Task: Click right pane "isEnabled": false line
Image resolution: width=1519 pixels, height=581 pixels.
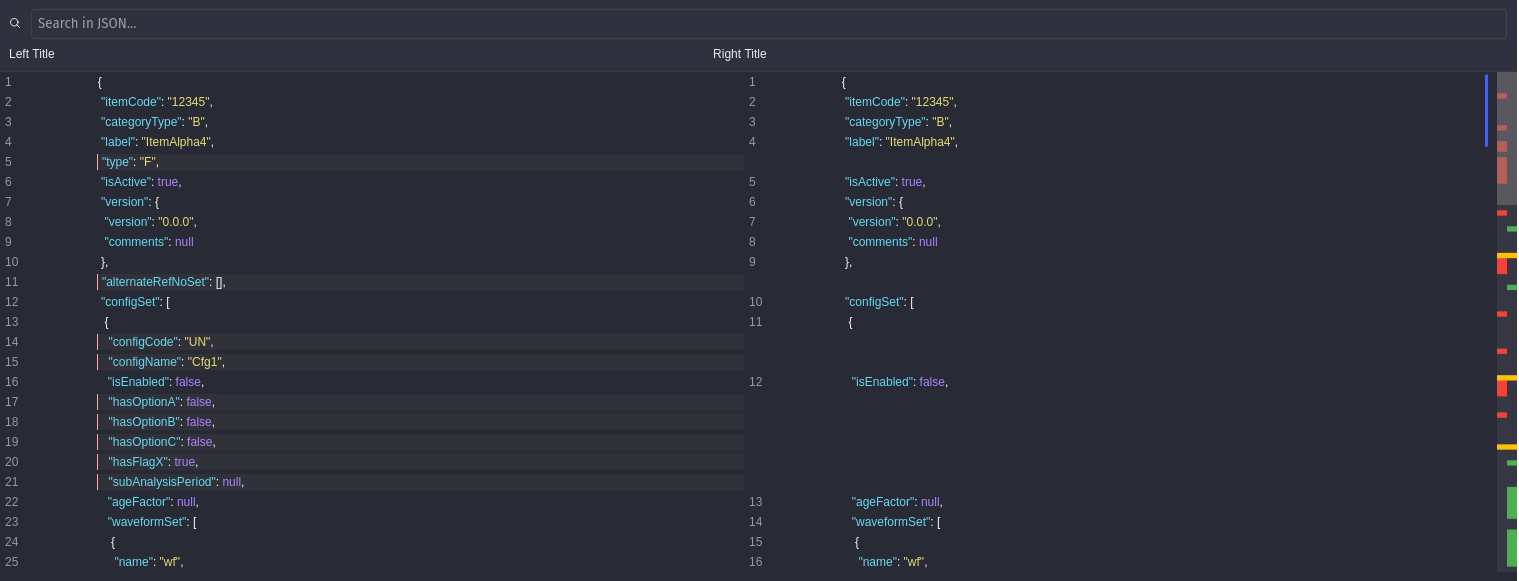Action: click(900, 382)
